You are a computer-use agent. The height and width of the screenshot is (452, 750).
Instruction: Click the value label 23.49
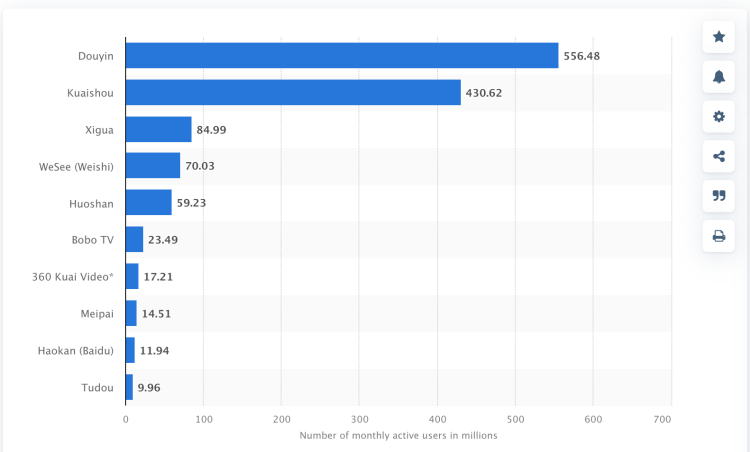(x=163, y=240)
